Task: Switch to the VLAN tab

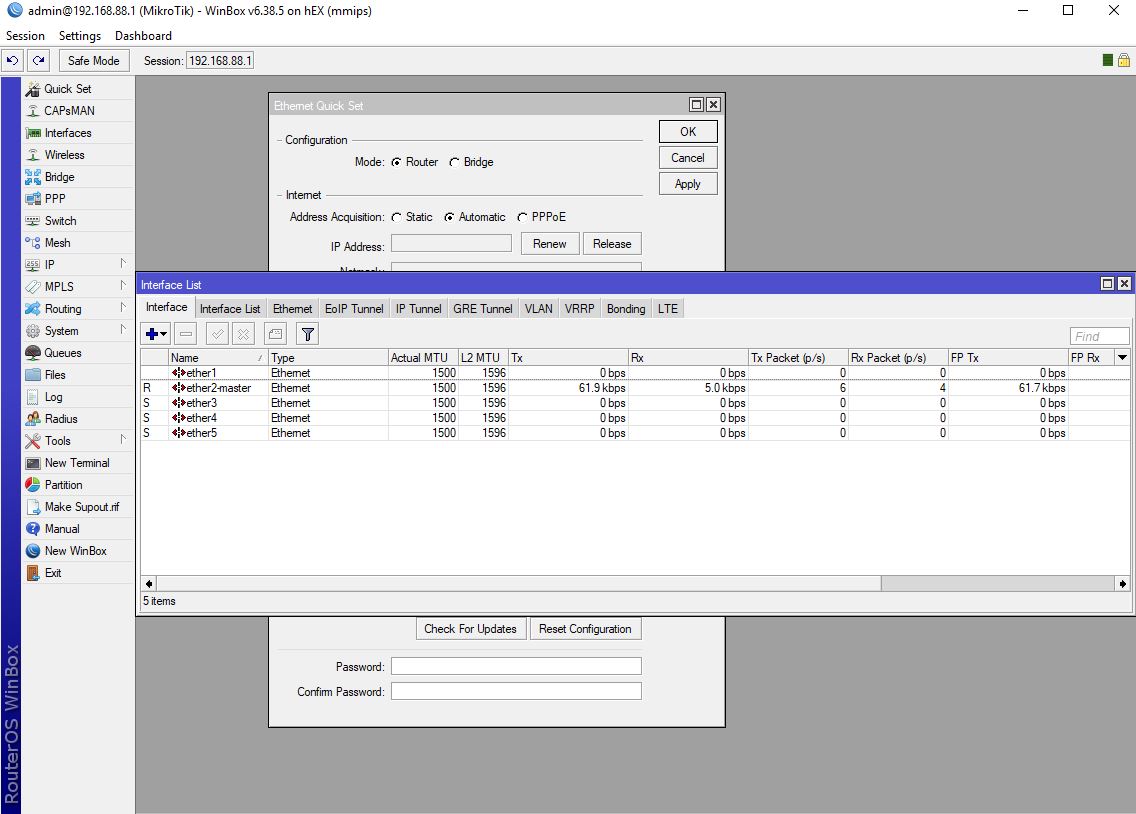Action: coord(538,309)
